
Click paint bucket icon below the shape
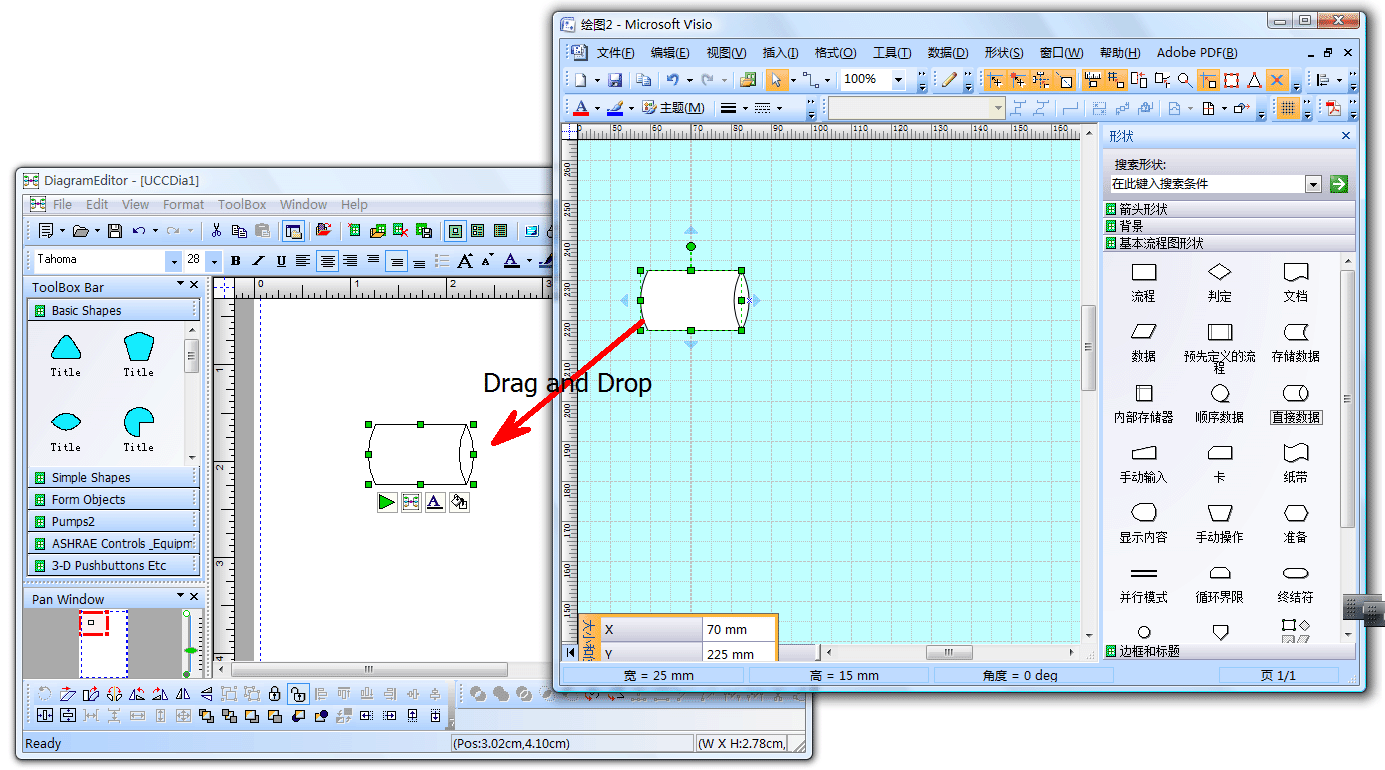point(459,502)
